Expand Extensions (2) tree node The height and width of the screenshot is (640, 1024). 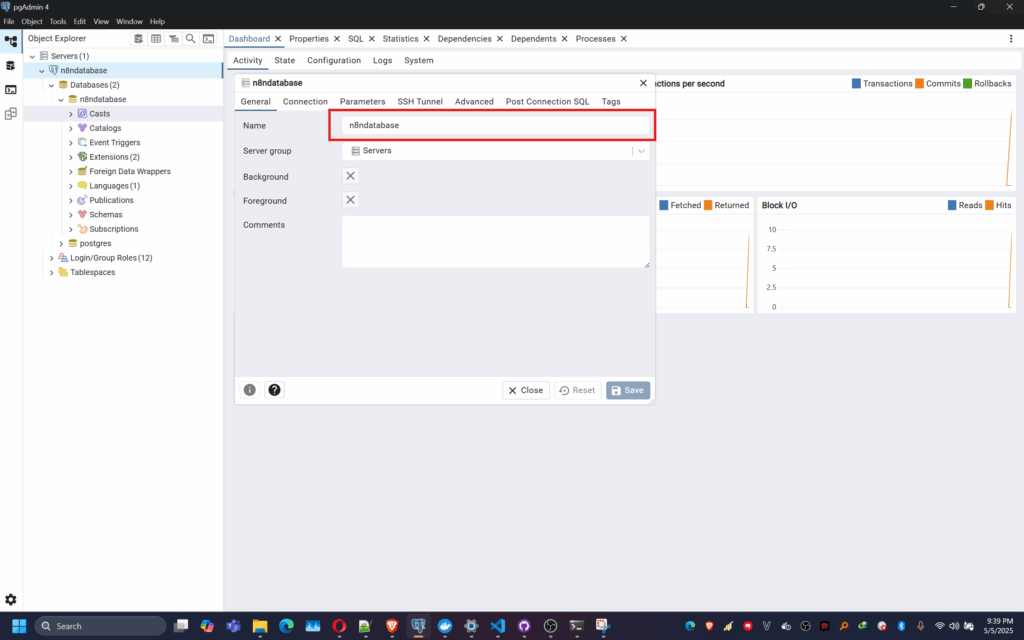[x=71, y=157]
